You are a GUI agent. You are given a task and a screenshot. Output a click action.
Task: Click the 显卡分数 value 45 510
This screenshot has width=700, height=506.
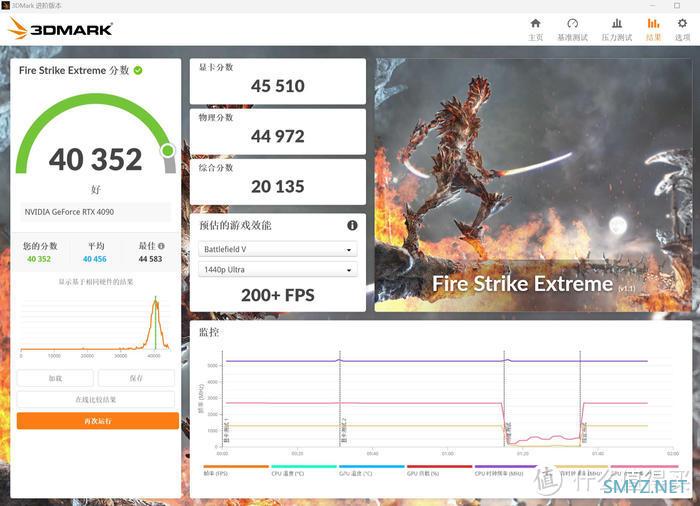pos(278,86)
